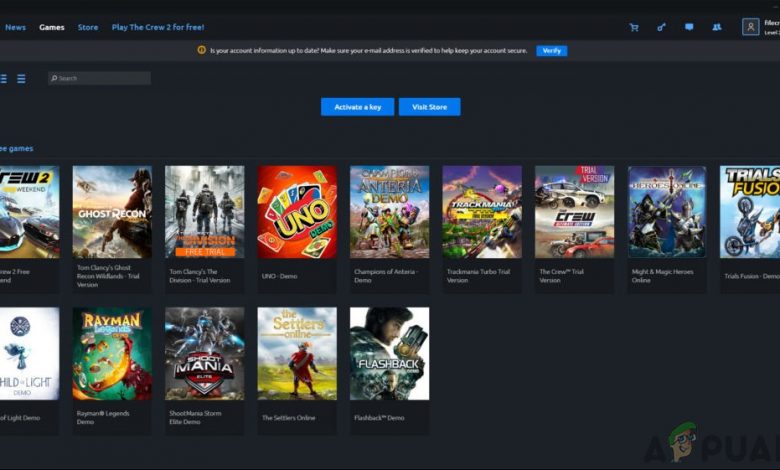Open the Free games section heading
This screenshot has width=780, height=470.
click(x=16, y=148)
